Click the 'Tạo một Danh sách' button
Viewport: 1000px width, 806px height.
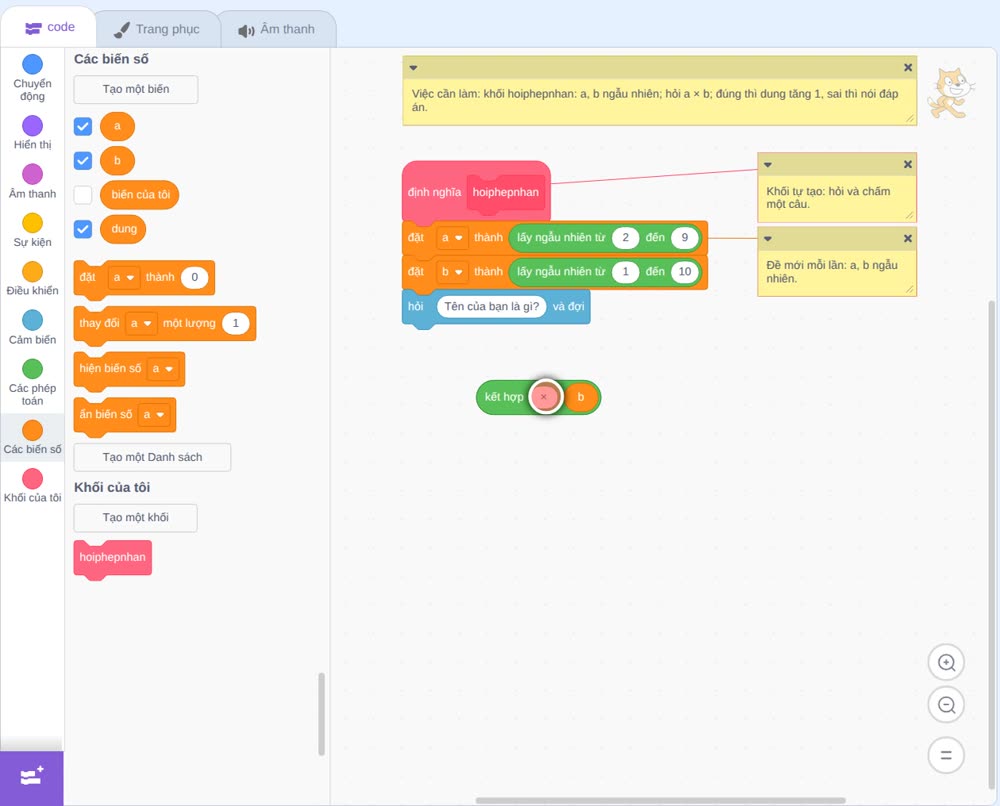pos(152,457)
